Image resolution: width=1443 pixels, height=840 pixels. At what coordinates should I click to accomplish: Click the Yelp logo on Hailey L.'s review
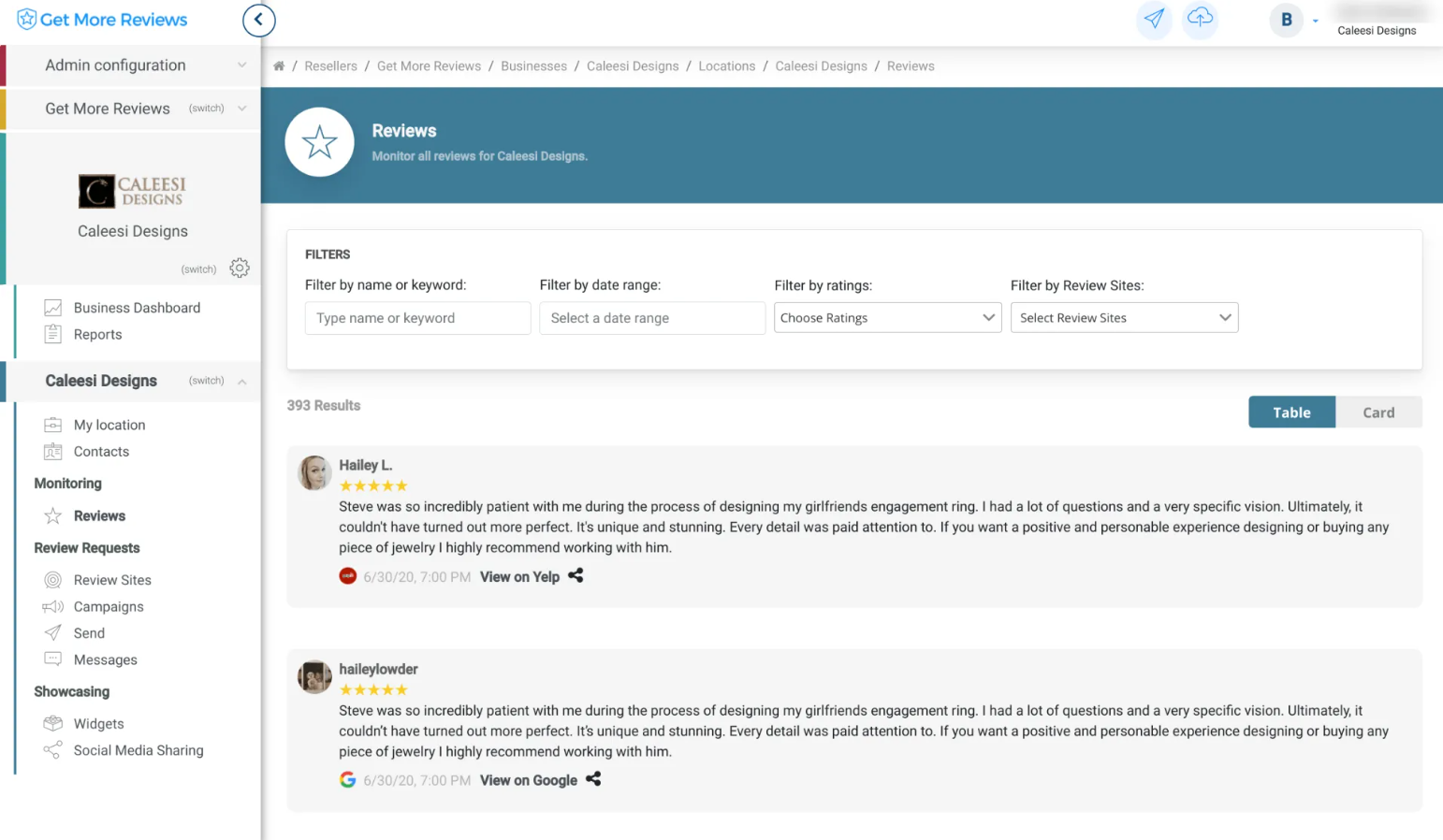pos(347,576)
